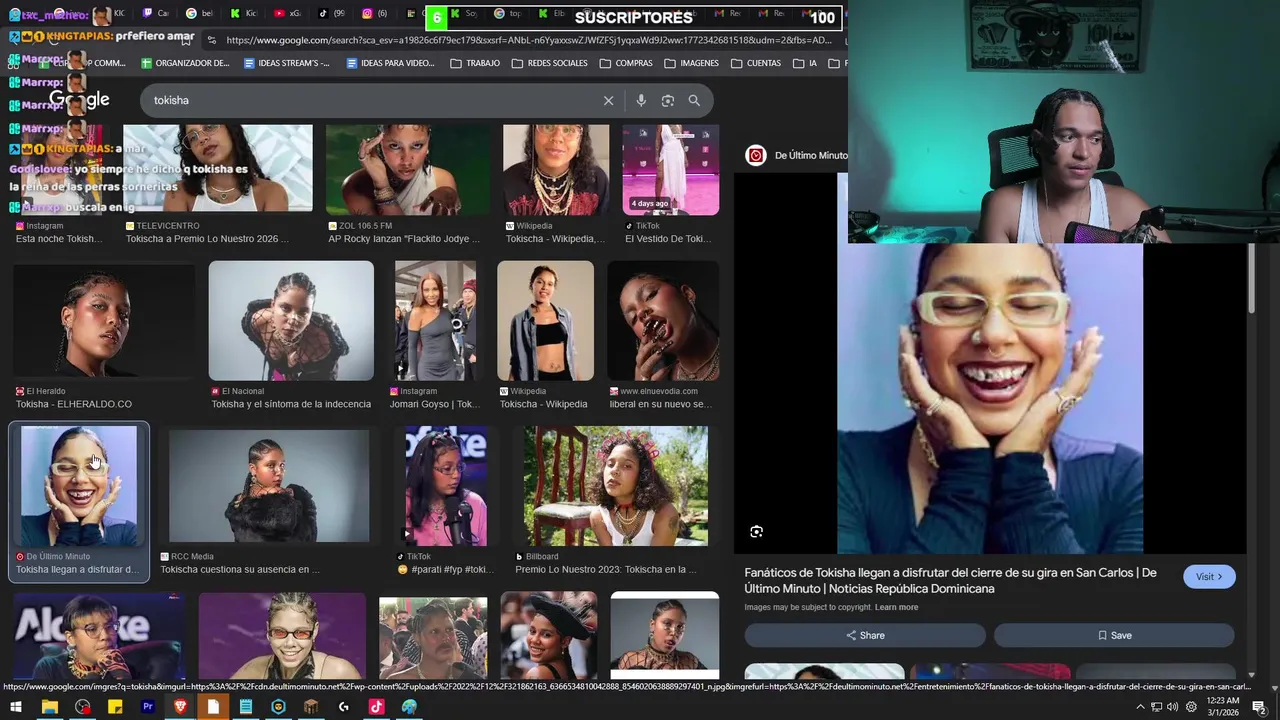
Task: Show hidden system tray icons
Action: pos(1140,707)
